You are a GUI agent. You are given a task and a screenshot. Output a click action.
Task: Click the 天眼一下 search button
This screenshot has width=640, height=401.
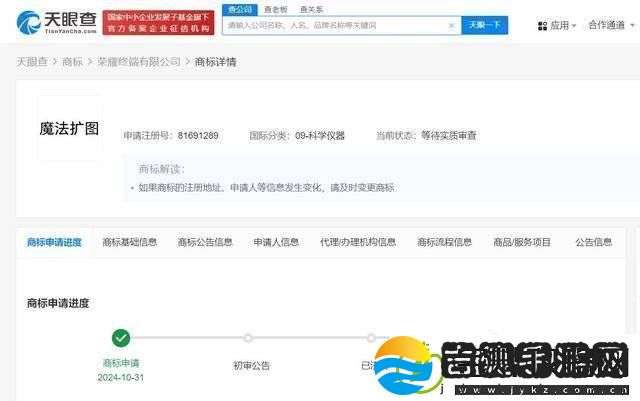(484, 25)
